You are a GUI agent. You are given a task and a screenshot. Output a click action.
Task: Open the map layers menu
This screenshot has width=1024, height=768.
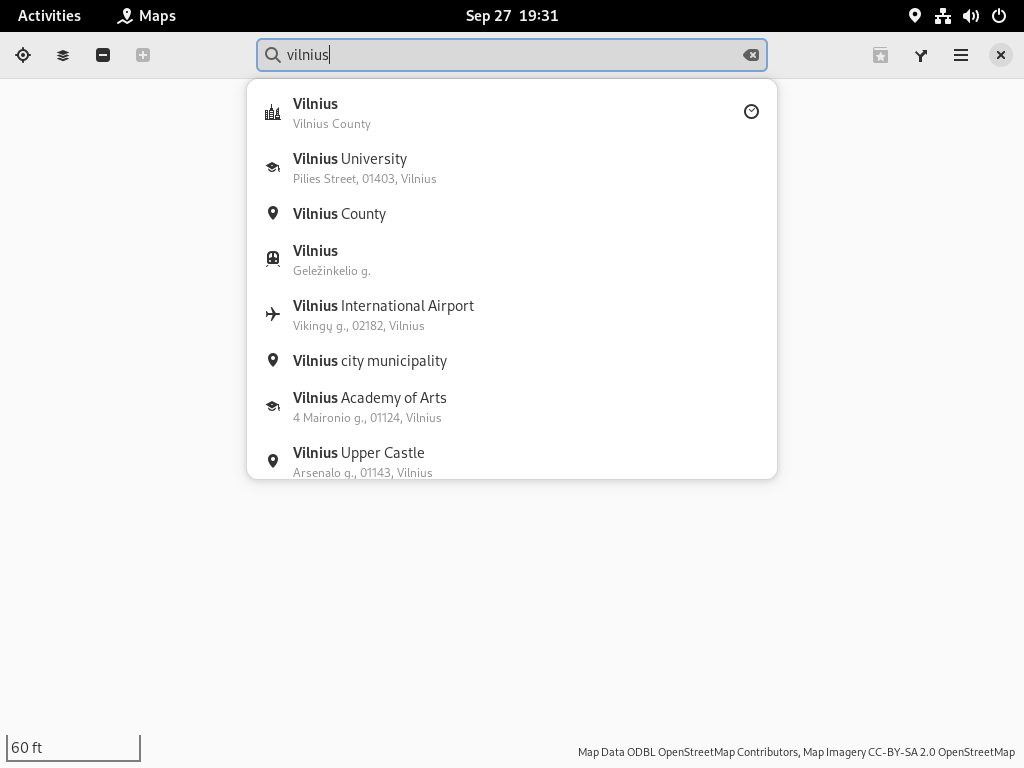click(63, 56)
